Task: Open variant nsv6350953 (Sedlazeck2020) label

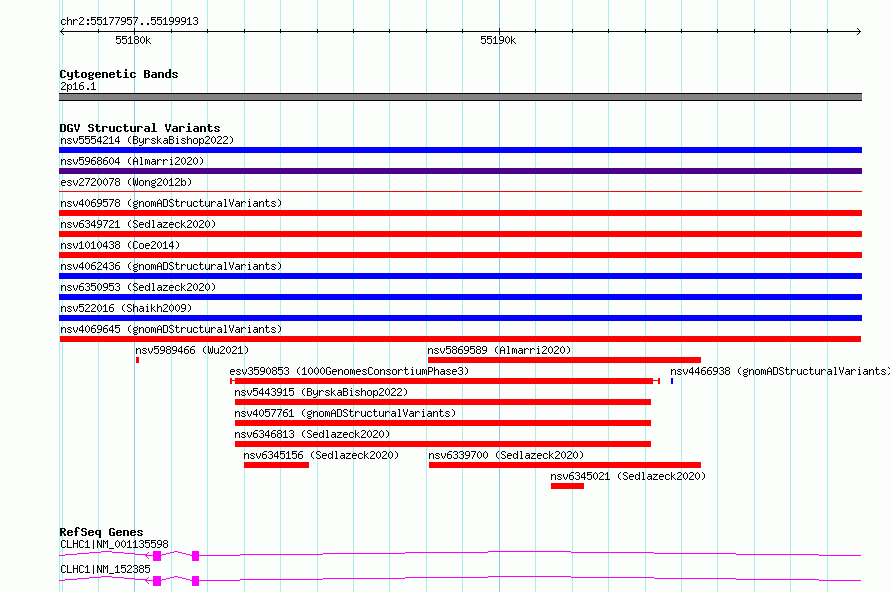Action: tap(138, 287)
